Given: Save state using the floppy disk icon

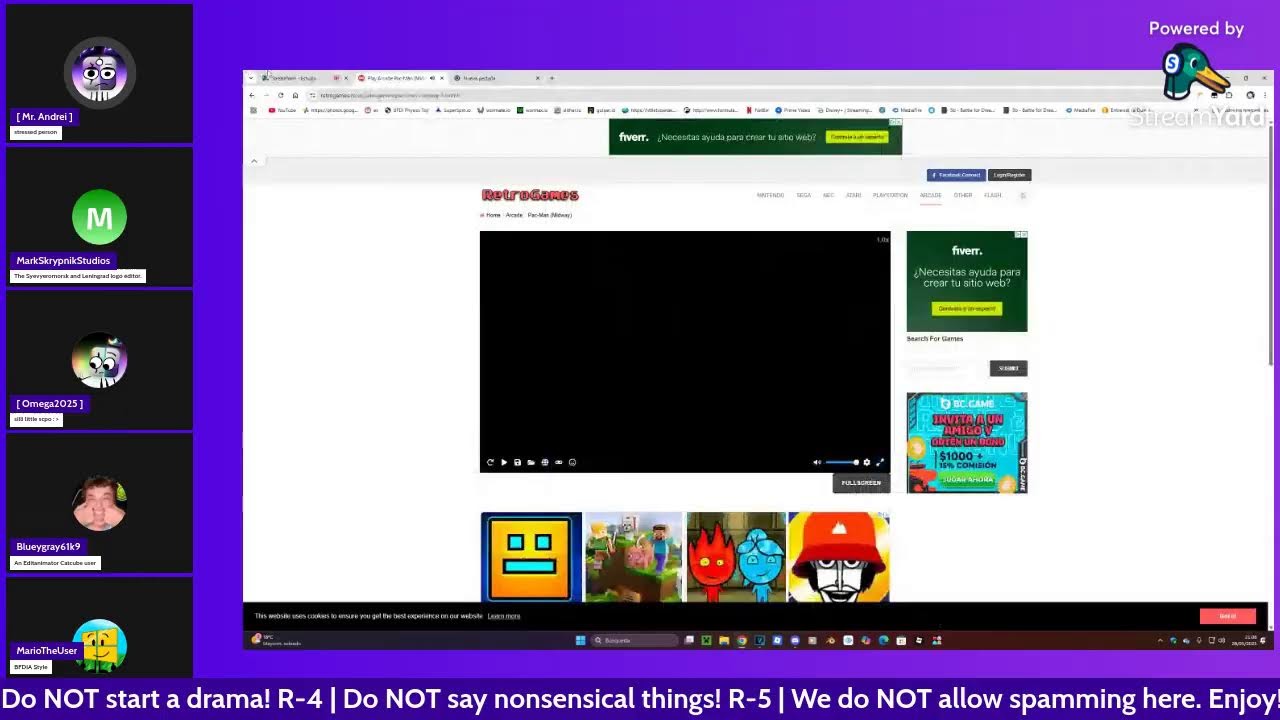Looking at the screenshot, I should [517, 462].
